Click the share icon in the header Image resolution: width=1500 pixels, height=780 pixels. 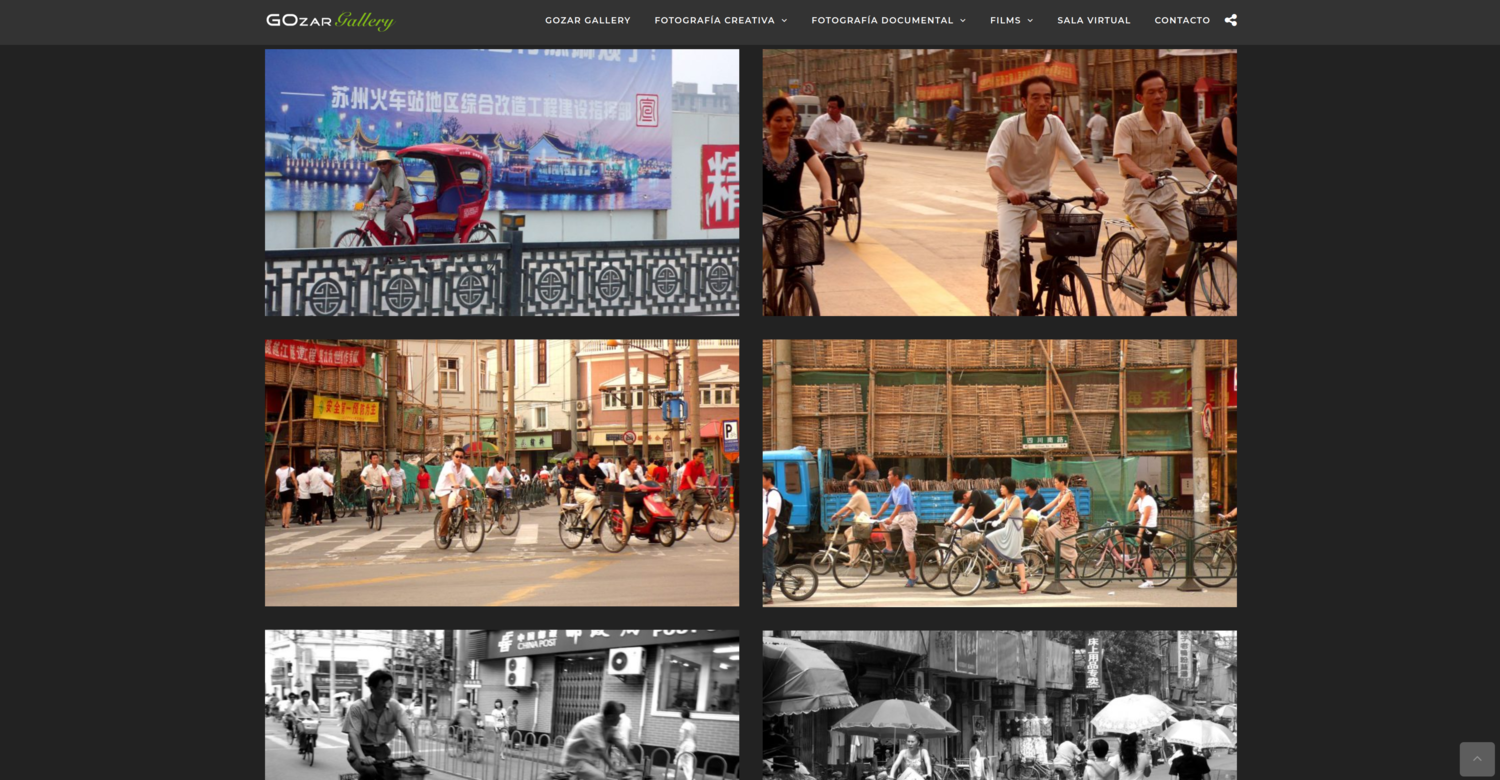coord(1230,20)
